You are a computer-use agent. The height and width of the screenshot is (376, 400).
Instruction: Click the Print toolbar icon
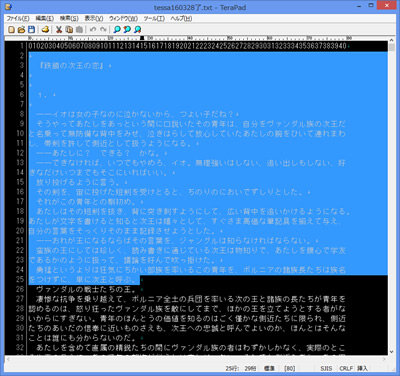click(x=45, y=29)
